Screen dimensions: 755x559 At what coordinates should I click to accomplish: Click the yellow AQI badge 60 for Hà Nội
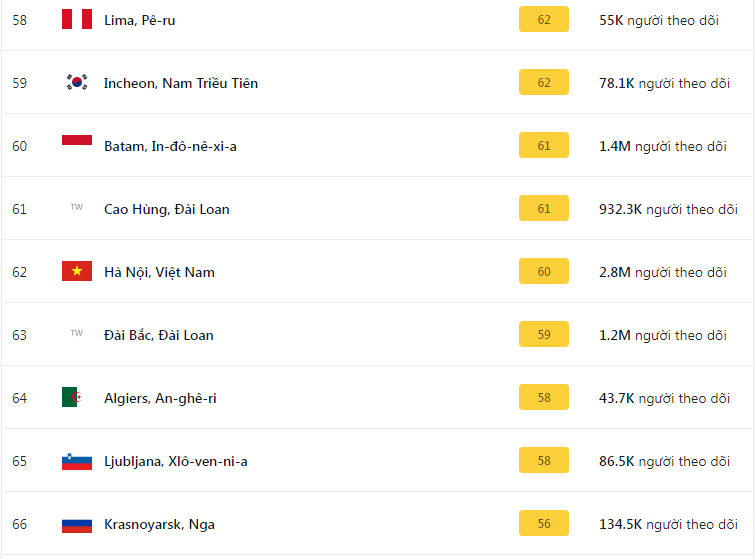(x=544, y=272)
